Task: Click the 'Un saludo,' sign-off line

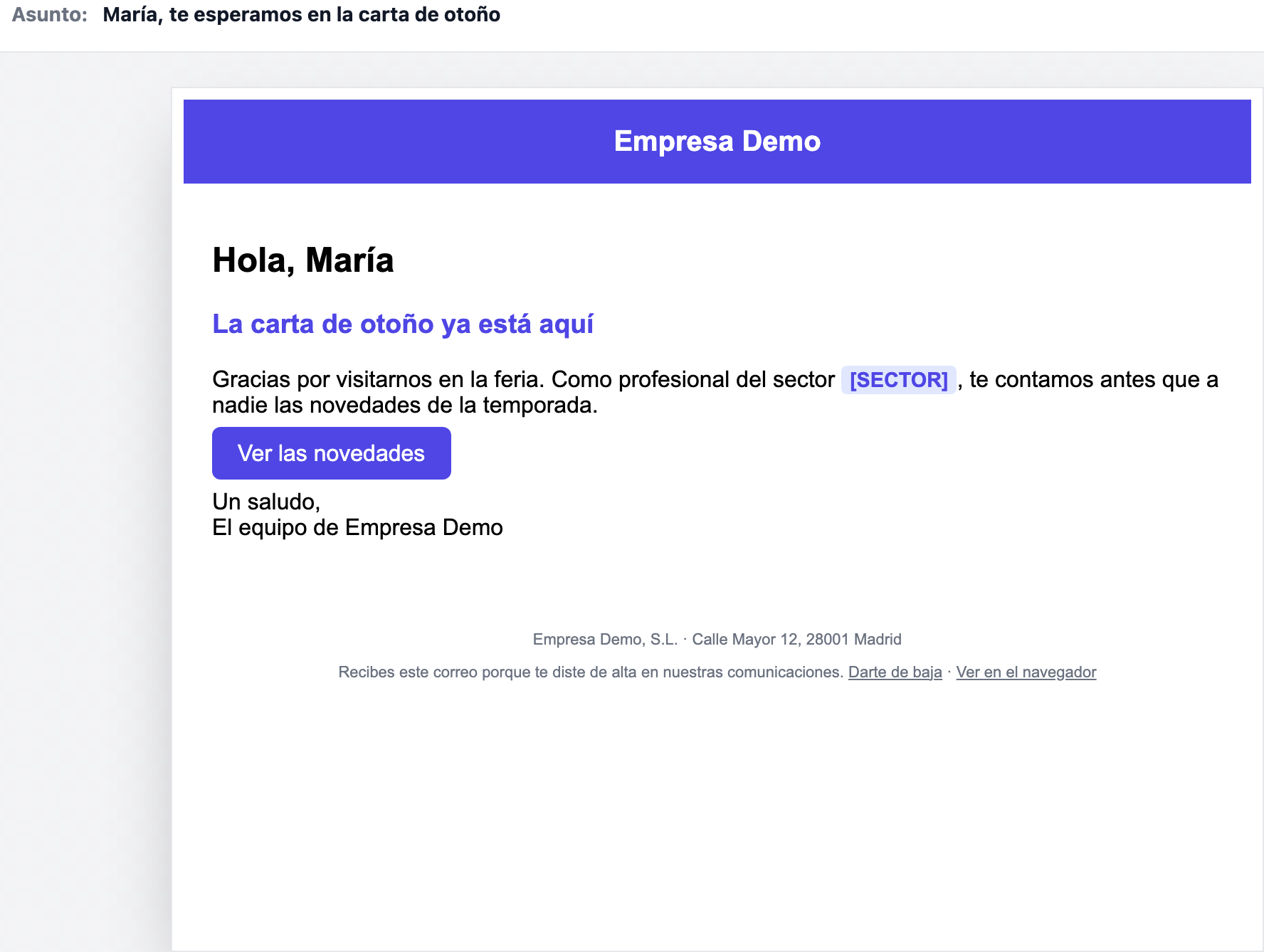Action: (x=266, y=502)
